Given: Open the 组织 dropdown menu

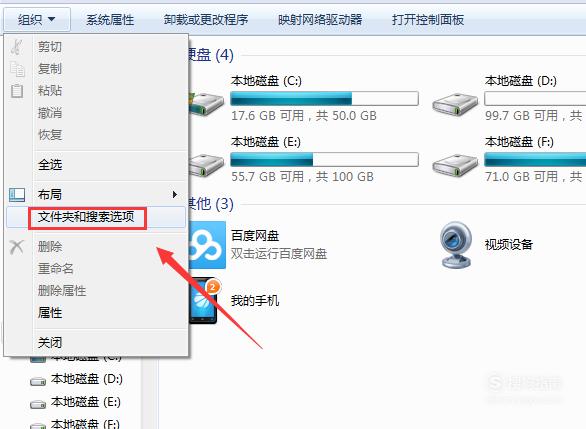Looking at the screenshot, I should coord(37,19).
